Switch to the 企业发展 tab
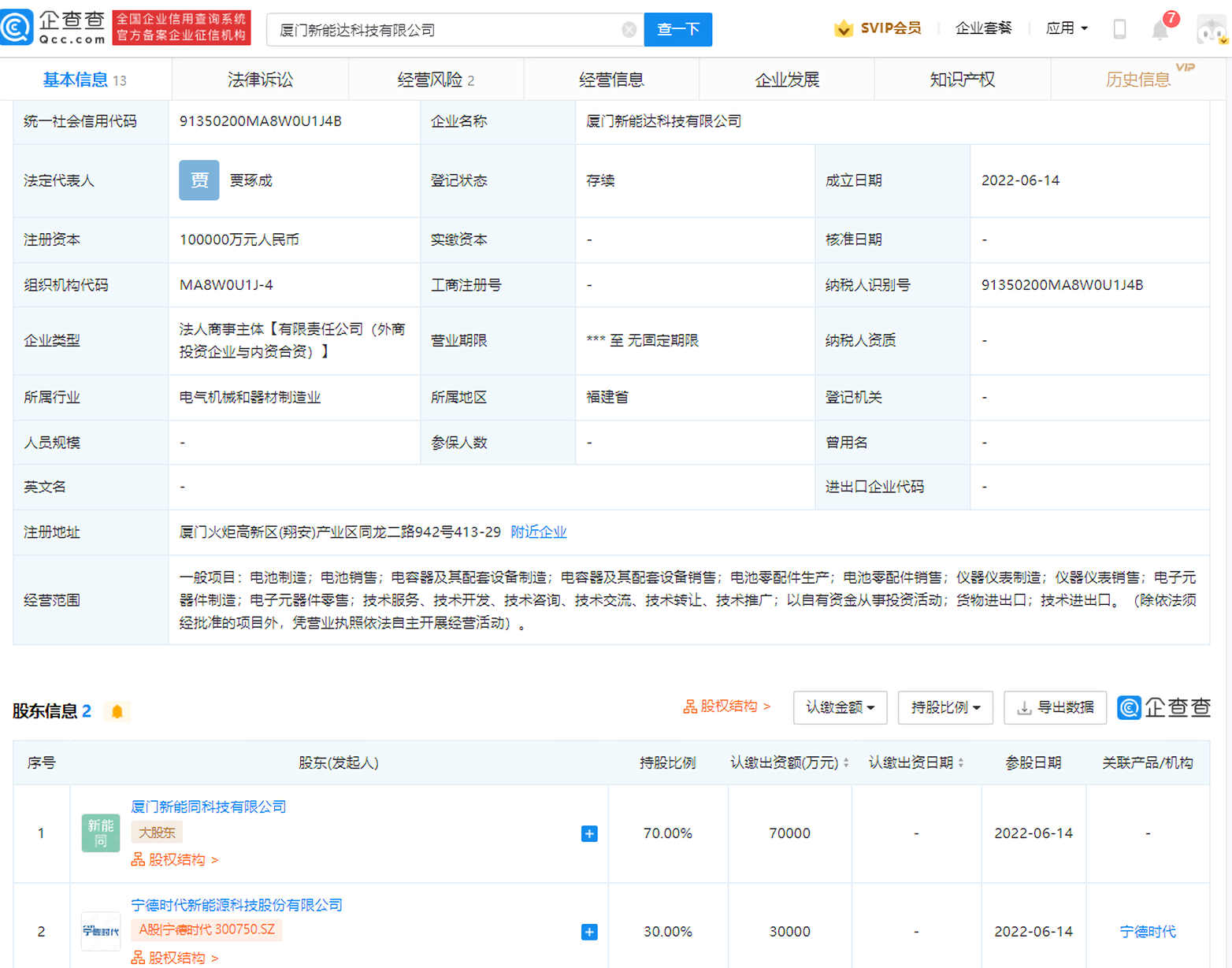Viewport: 1232px width, 968px height. pyautogui.click(x=787, y=80)
